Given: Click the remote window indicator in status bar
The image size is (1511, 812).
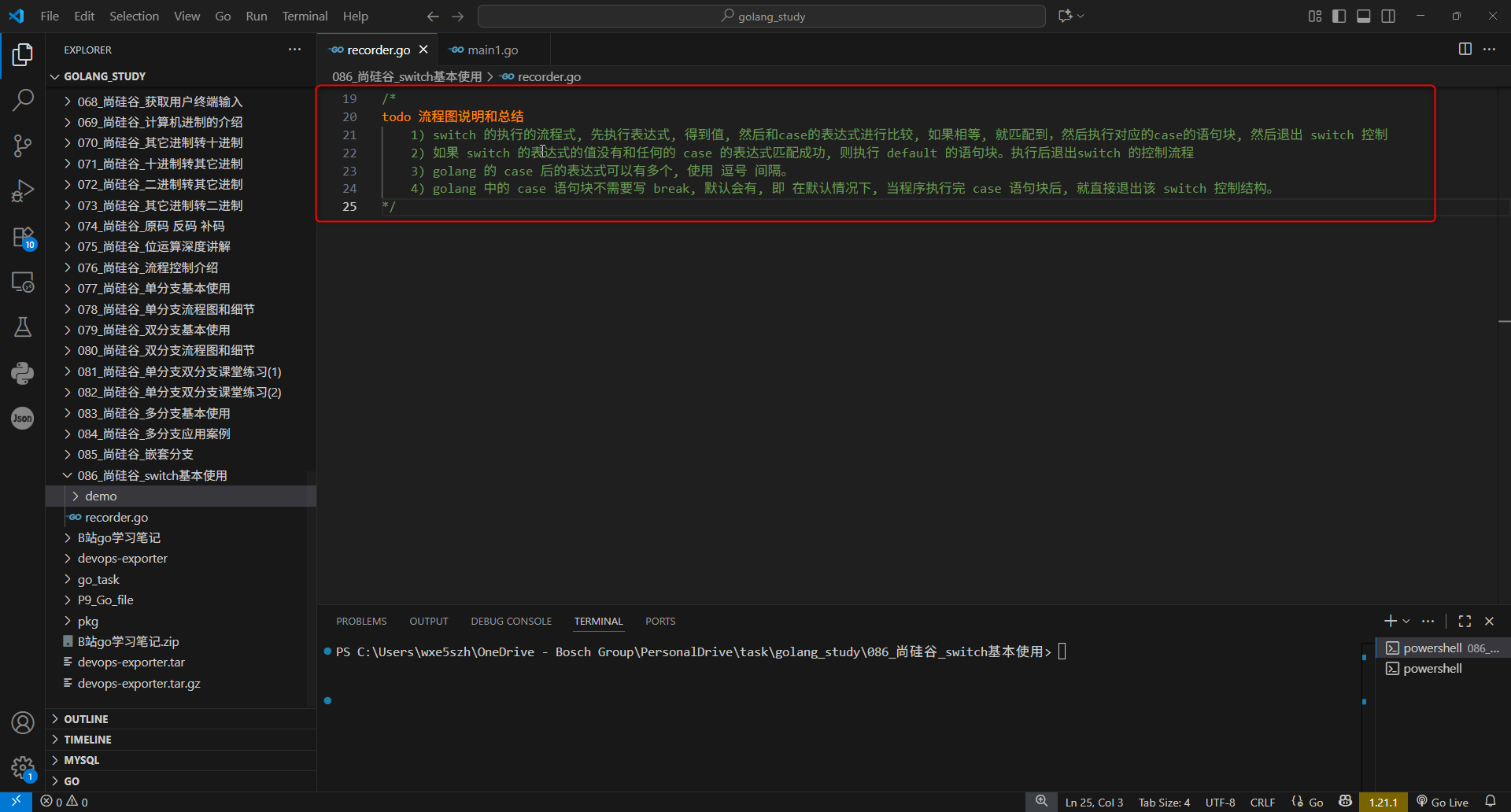Looking at the screenshot, I should pyautogui.click(x=16, y=802).
